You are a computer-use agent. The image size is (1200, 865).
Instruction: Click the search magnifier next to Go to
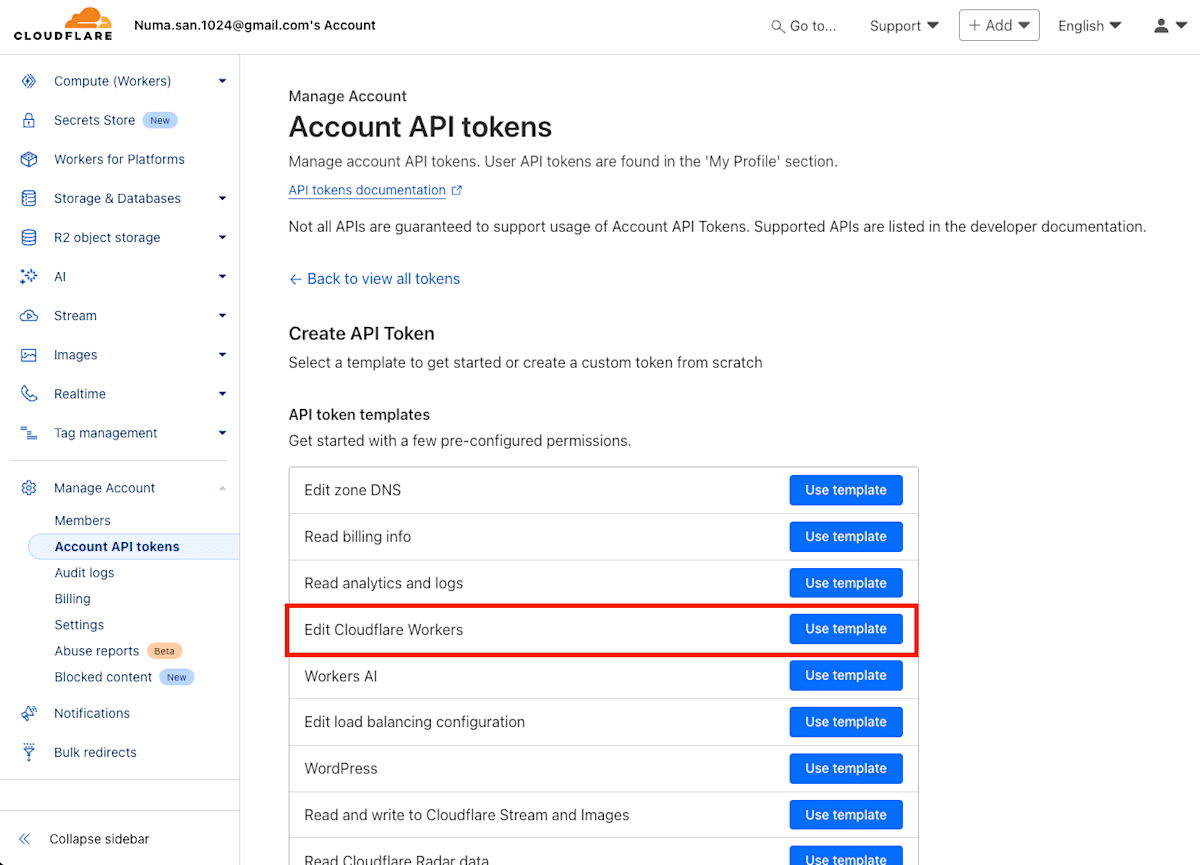(x=778, y=26)
